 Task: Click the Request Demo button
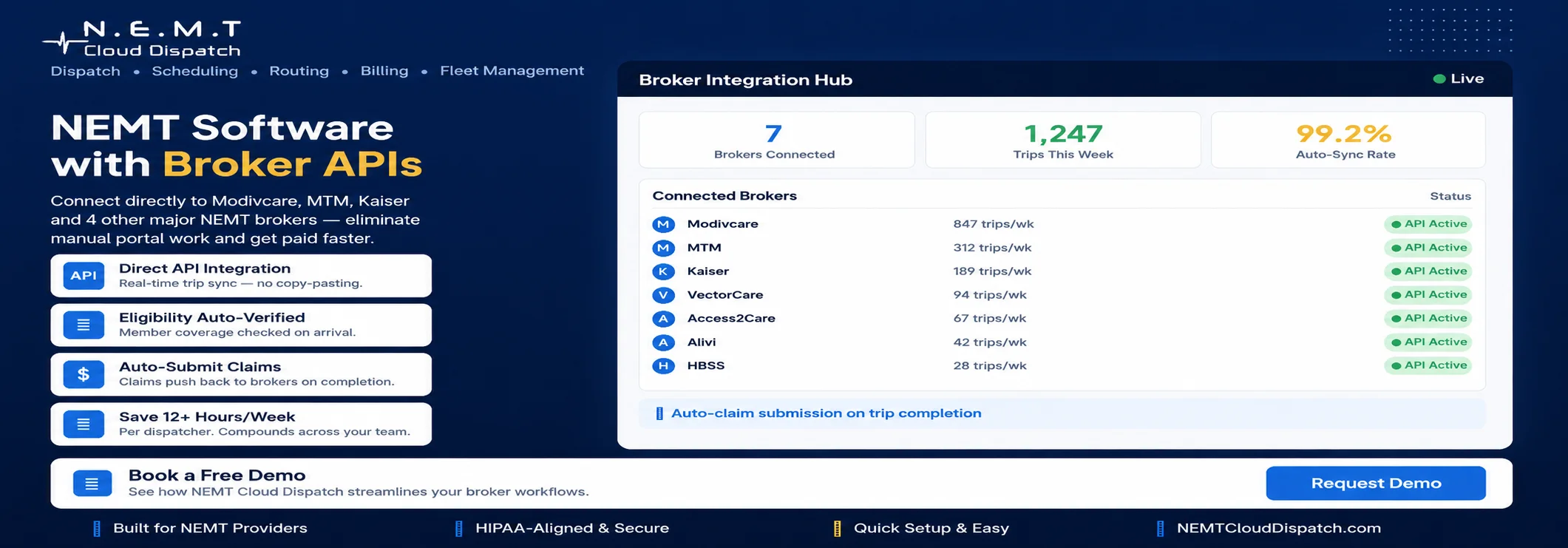tap(1376, 483)
